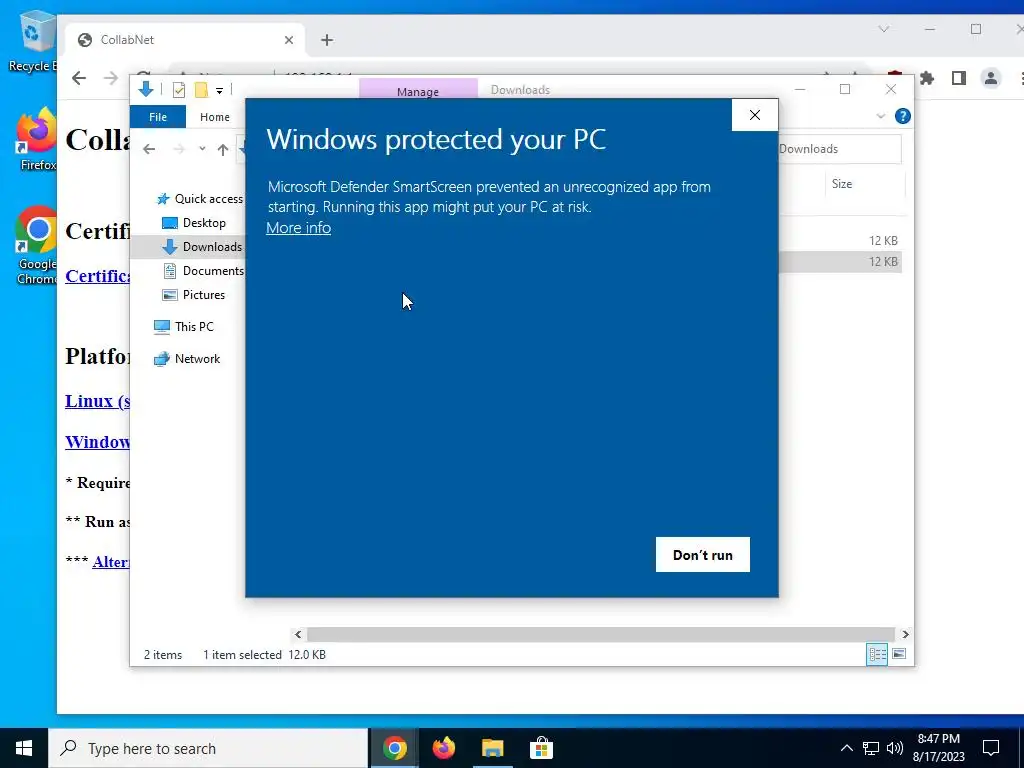Click the scroll left arrow in Explorer
Image resolution: width=1024 pixels, height=768 pixels.
(x=298, y=634)
